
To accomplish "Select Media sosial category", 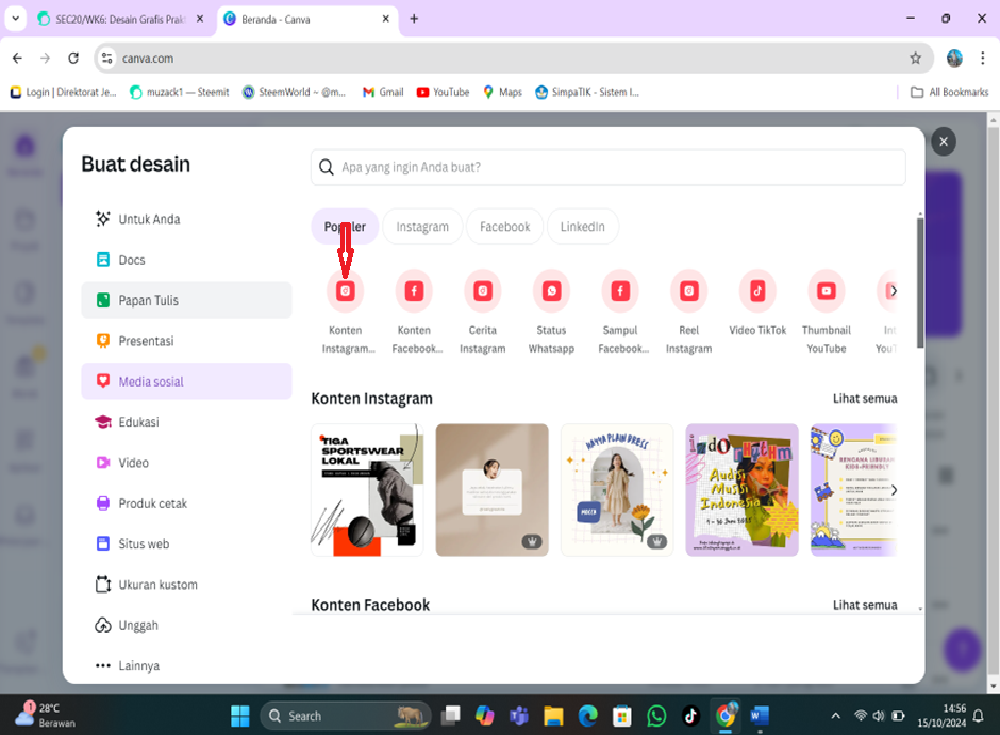I will [187, 382].
